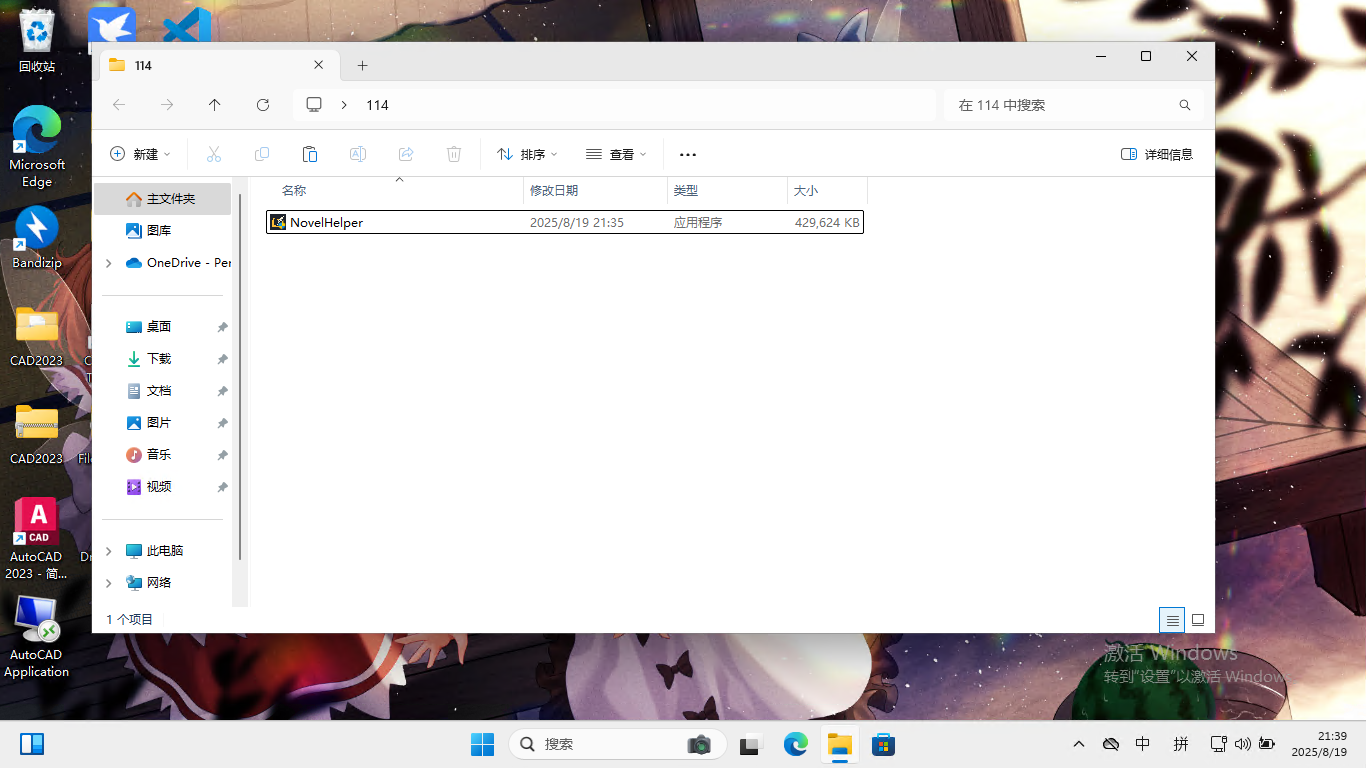Click the Paste icon in toolbar
The image size is (1366, 768).
(310, 154)
